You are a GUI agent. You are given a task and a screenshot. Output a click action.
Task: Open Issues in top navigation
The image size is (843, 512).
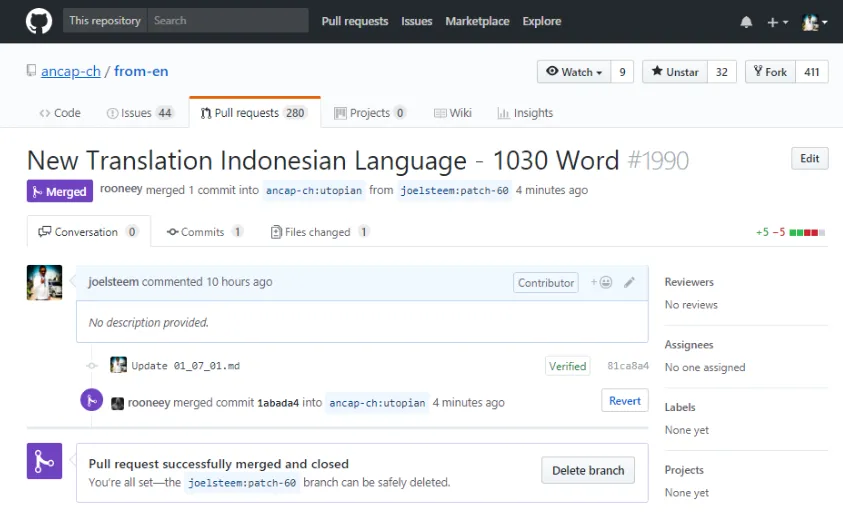(417, 21)
